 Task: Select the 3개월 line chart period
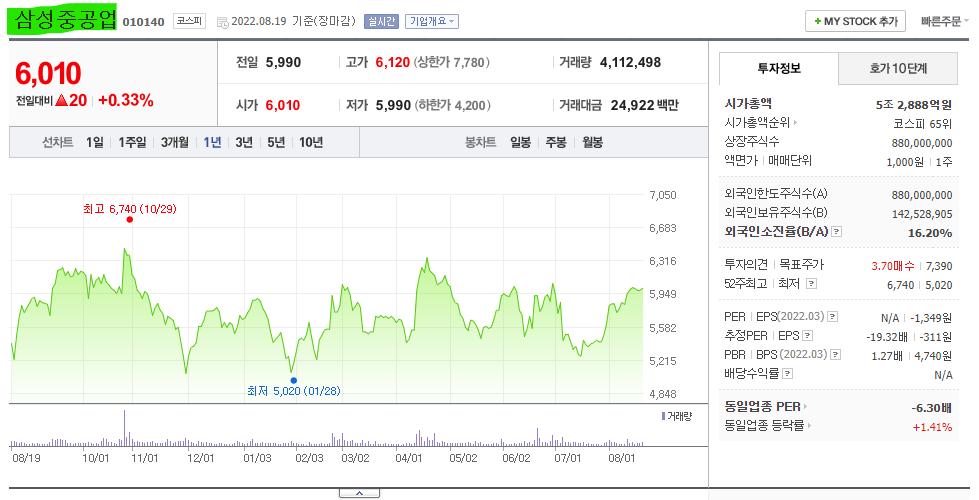click(x=175, y=142)
